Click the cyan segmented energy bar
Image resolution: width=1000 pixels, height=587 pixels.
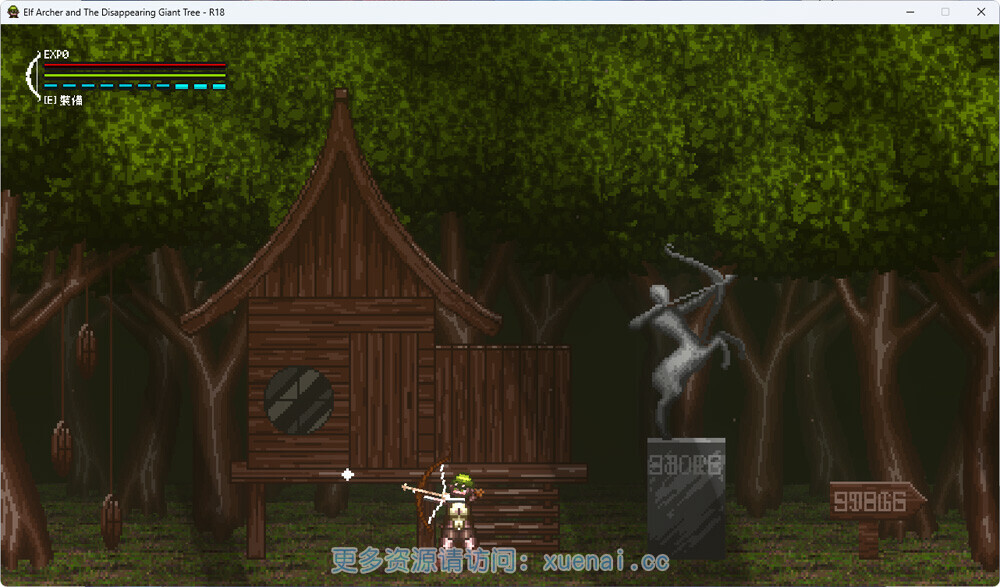click(x=134, y=86)
